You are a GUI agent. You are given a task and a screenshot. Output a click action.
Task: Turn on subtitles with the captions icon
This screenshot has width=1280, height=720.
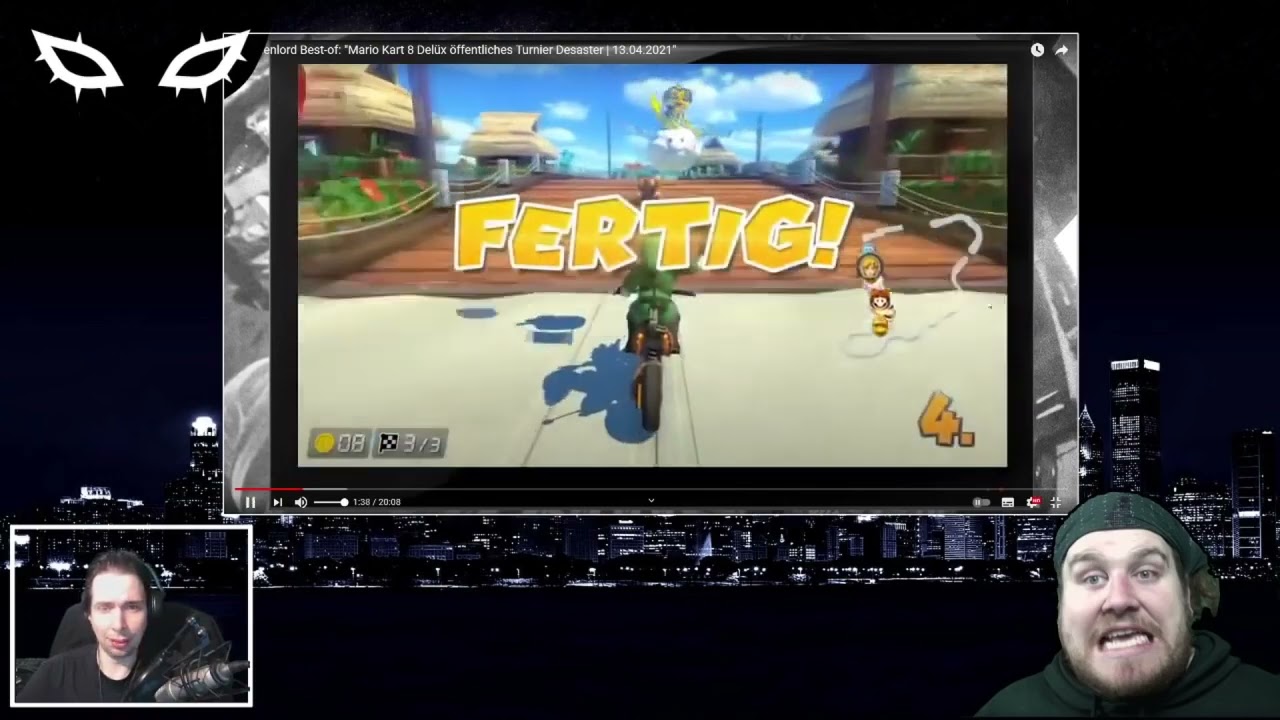click(1007, 502)
